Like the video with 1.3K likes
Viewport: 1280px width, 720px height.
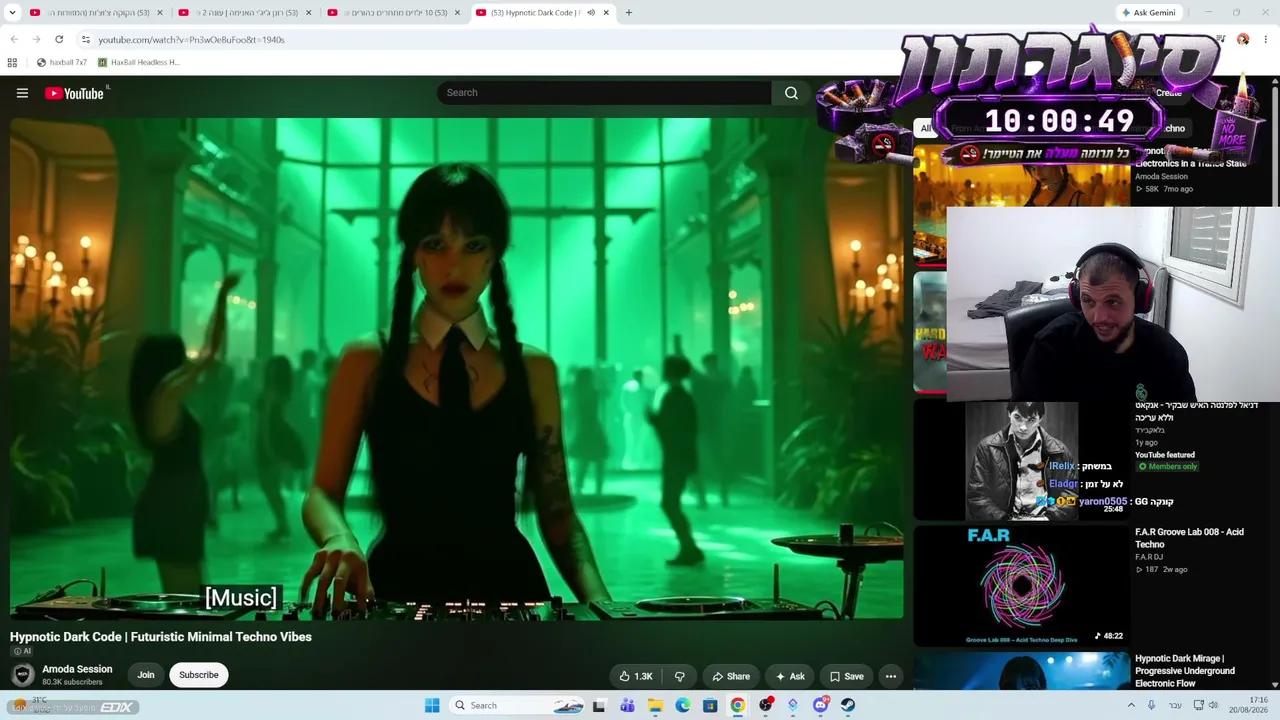click(635, 676)
